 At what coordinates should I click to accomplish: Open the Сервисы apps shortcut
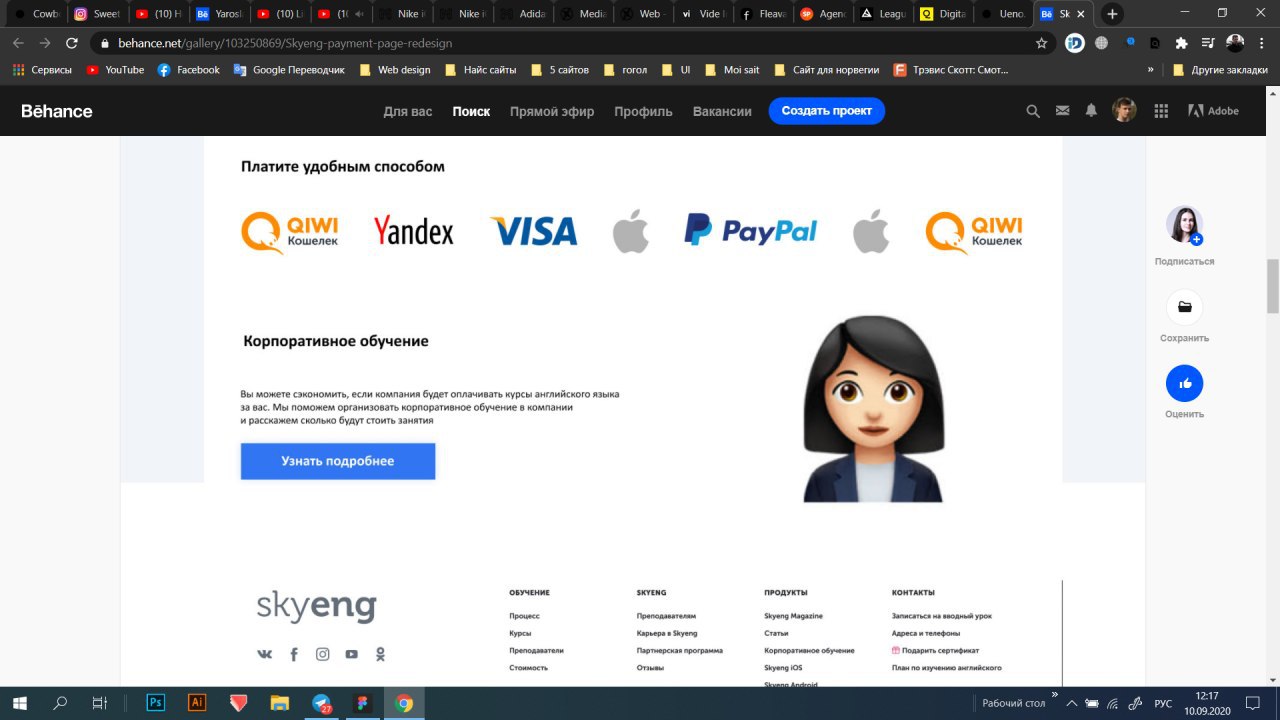point(42,70)
